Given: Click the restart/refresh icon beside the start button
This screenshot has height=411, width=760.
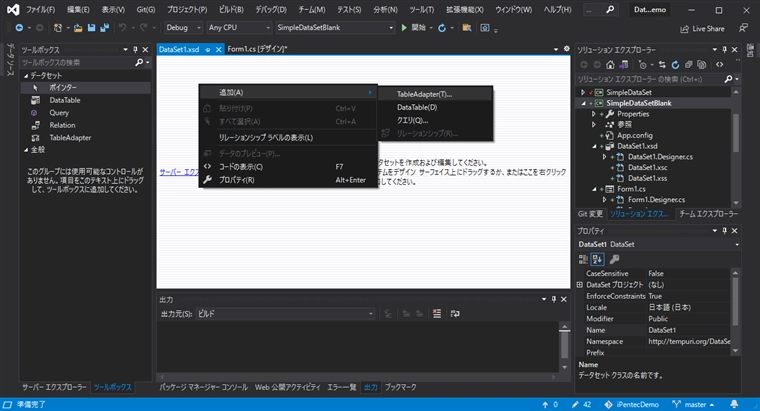Looking at the screenshot, I should coord(442,28).
